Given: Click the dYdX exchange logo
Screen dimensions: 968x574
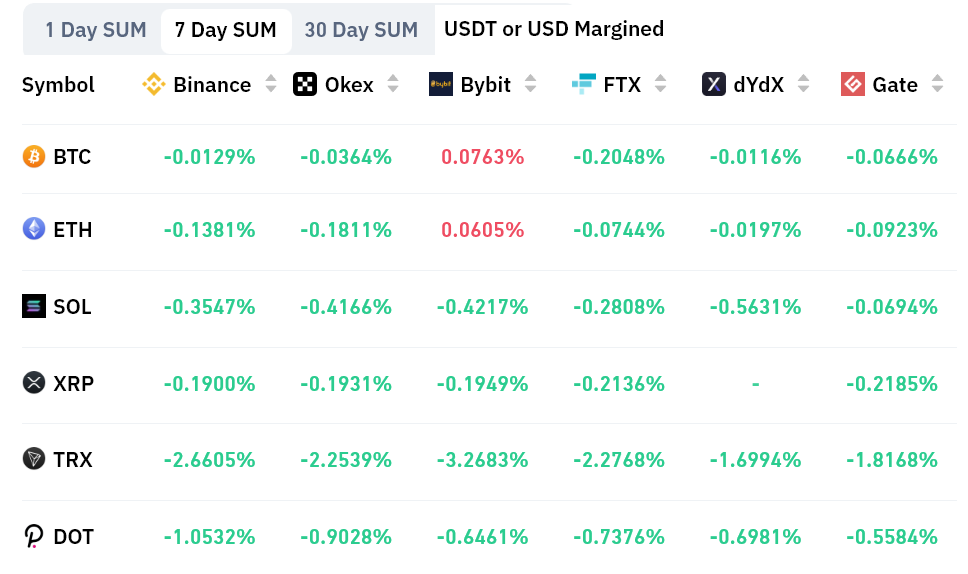Looking at the screenshot, I should (713, 85).
